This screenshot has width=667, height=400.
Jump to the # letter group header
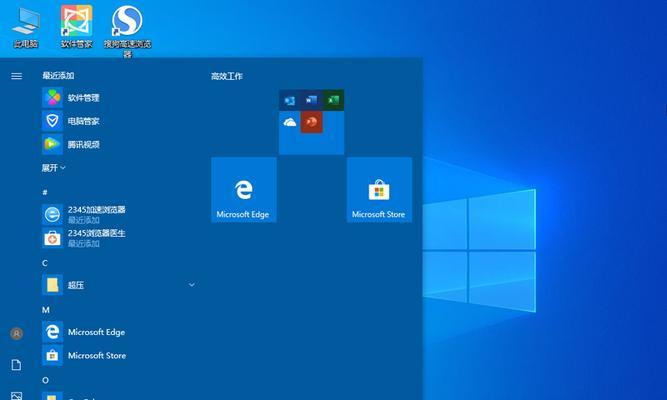[45, 192]
